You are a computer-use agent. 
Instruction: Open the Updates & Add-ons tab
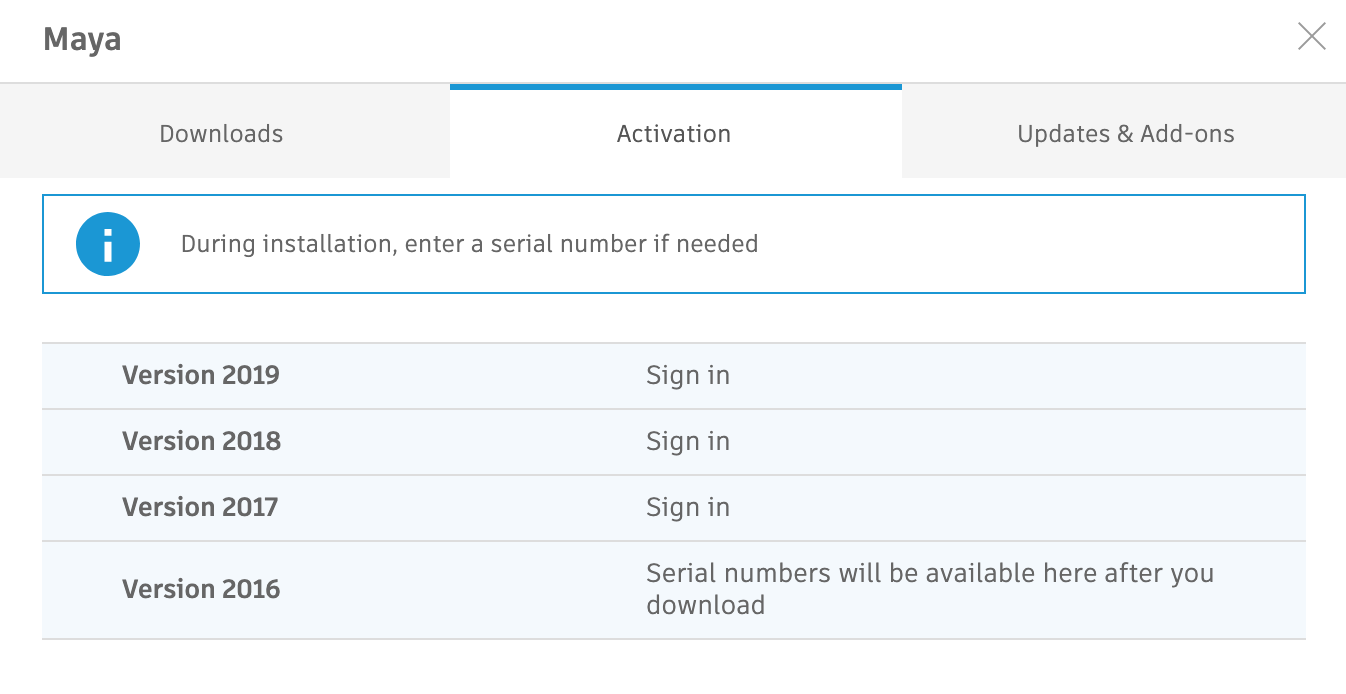click(1125, 132)
